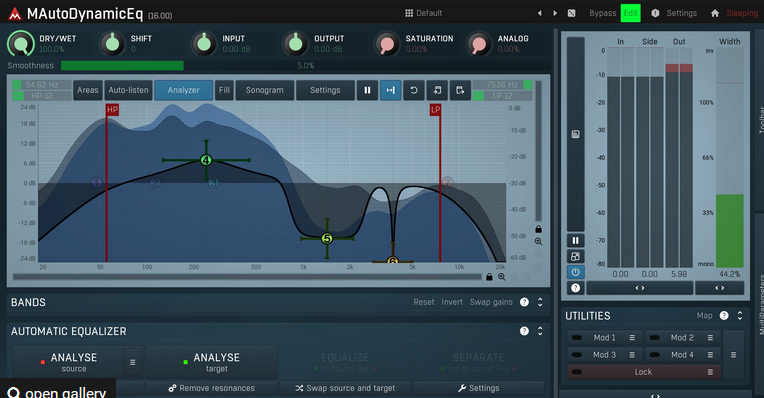Expand the Bands section

pyautogui.click(x=540, y=303)
